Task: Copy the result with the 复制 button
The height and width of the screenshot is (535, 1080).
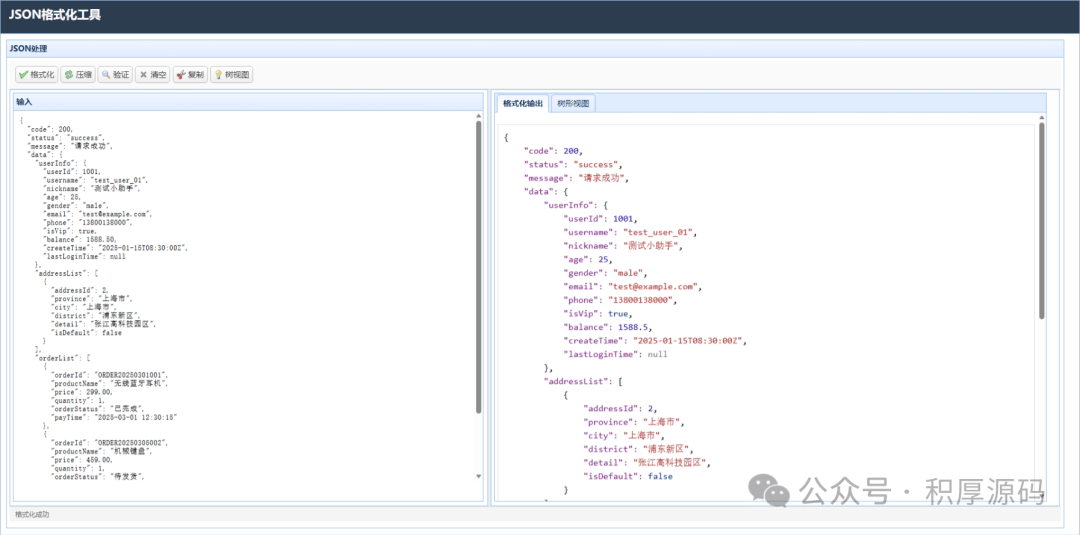Action: coord(189,74)
